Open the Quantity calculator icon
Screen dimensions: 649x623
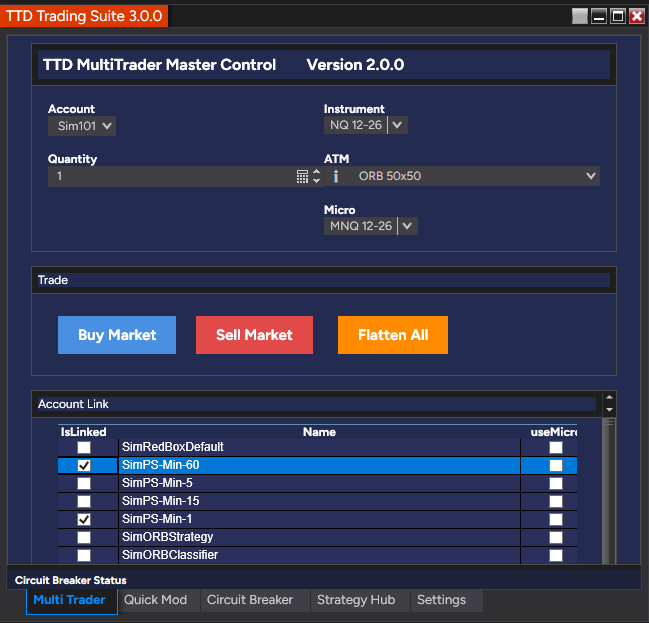(302, 176)
